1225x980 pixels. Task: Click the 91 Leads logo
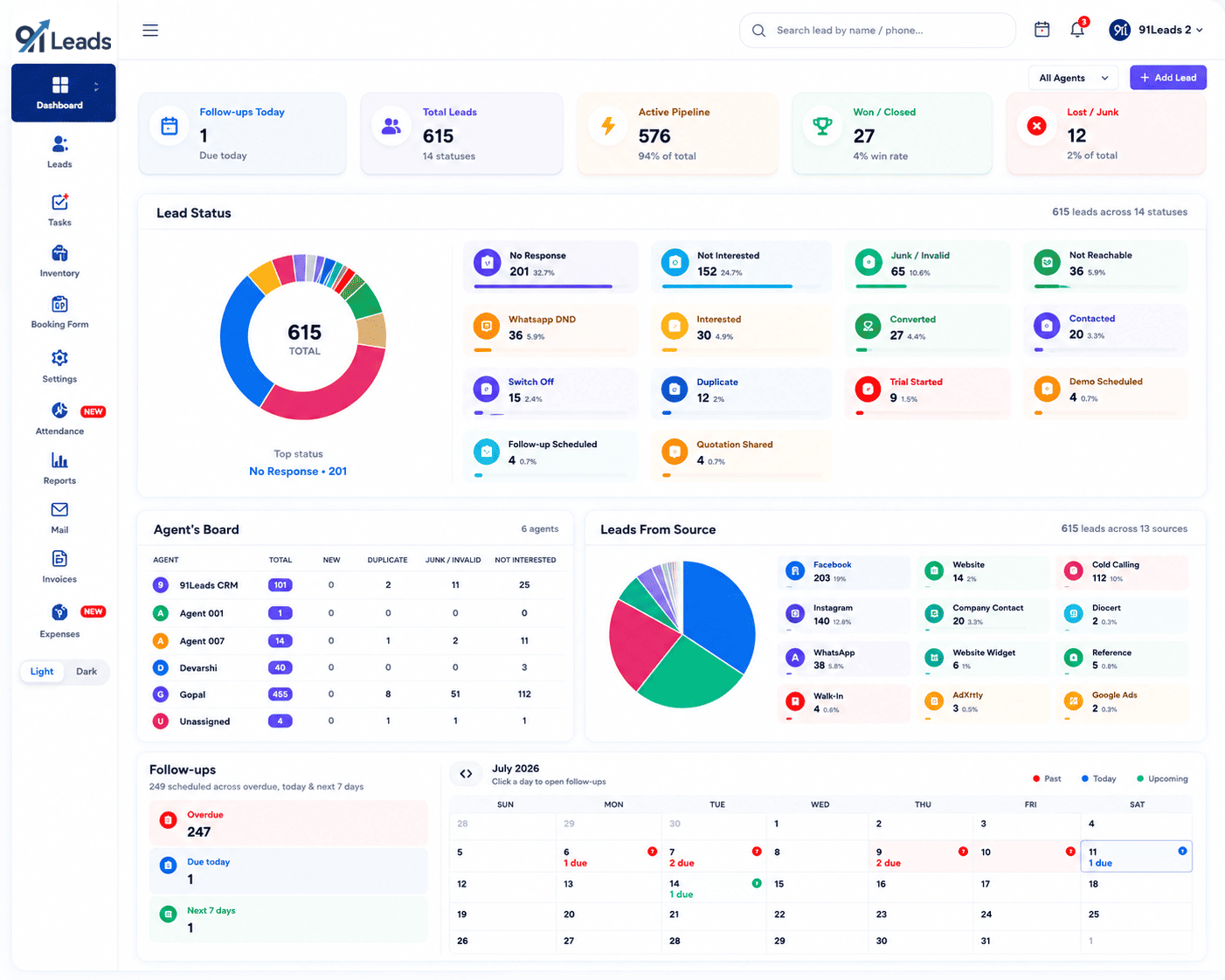(63, 37)
